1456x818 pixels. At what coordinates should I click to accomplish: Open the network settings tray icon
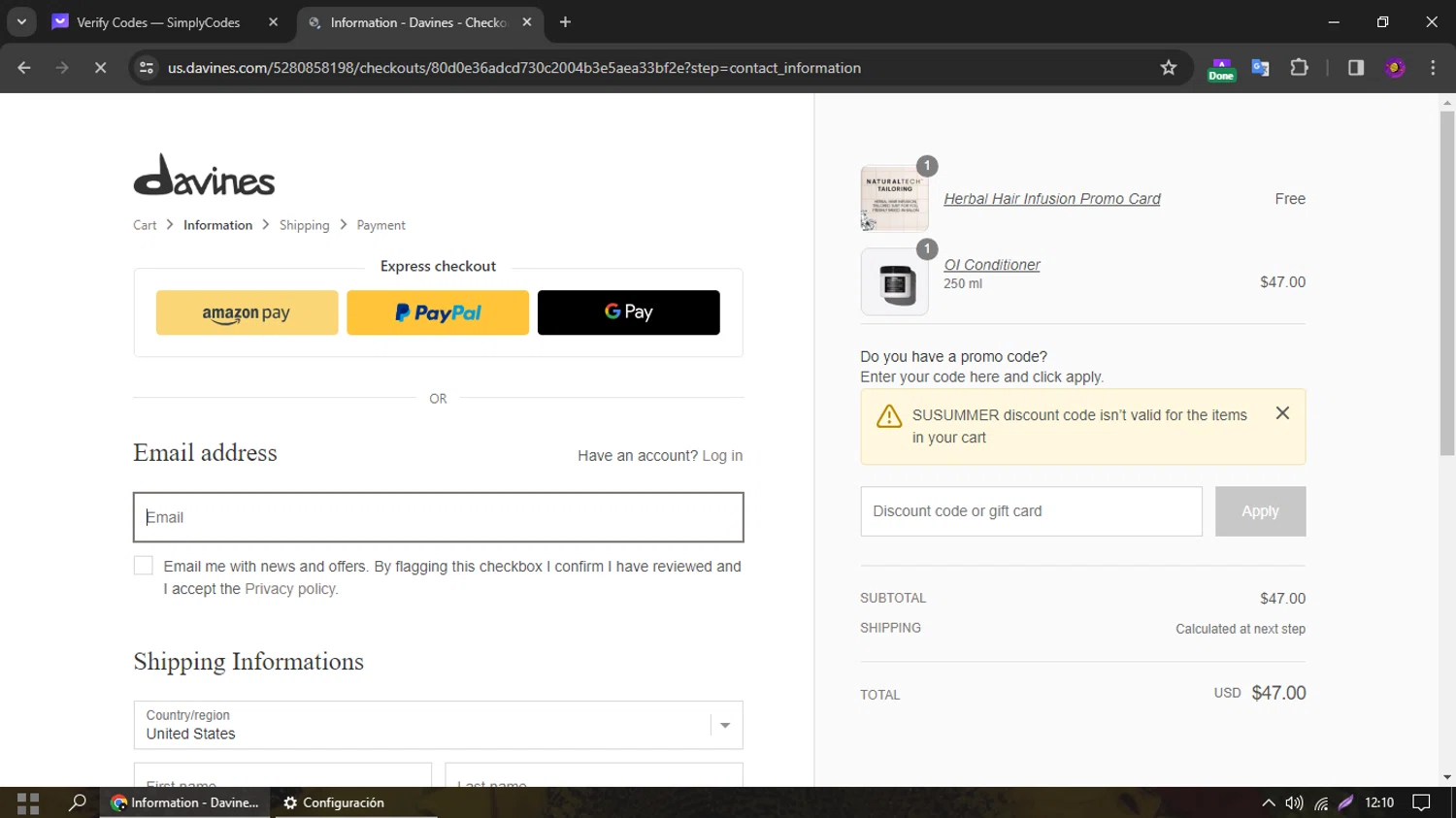pyautogui.click(x=1321, y=802)
